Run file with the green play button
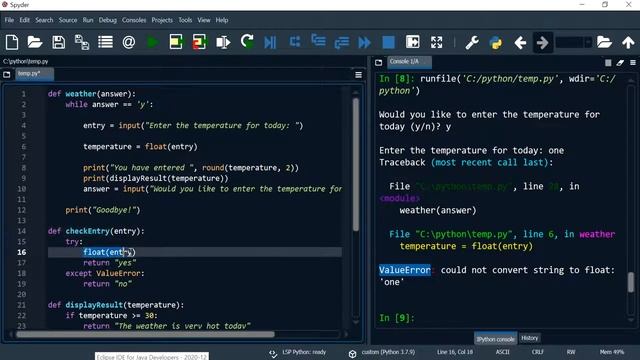 click(153, 42)
